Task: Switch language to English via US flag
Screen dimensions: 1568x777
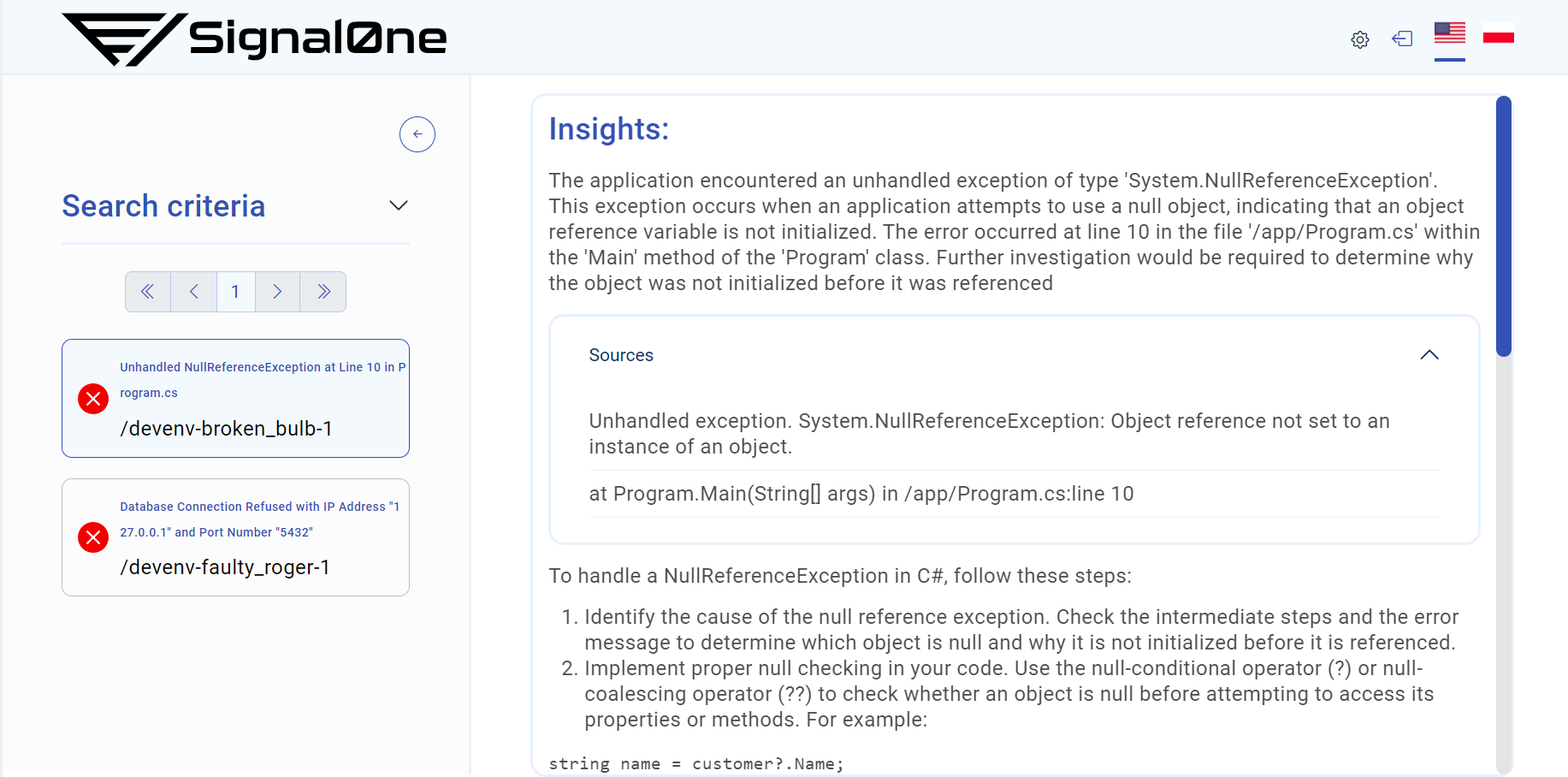Action: pos(1449,33)
